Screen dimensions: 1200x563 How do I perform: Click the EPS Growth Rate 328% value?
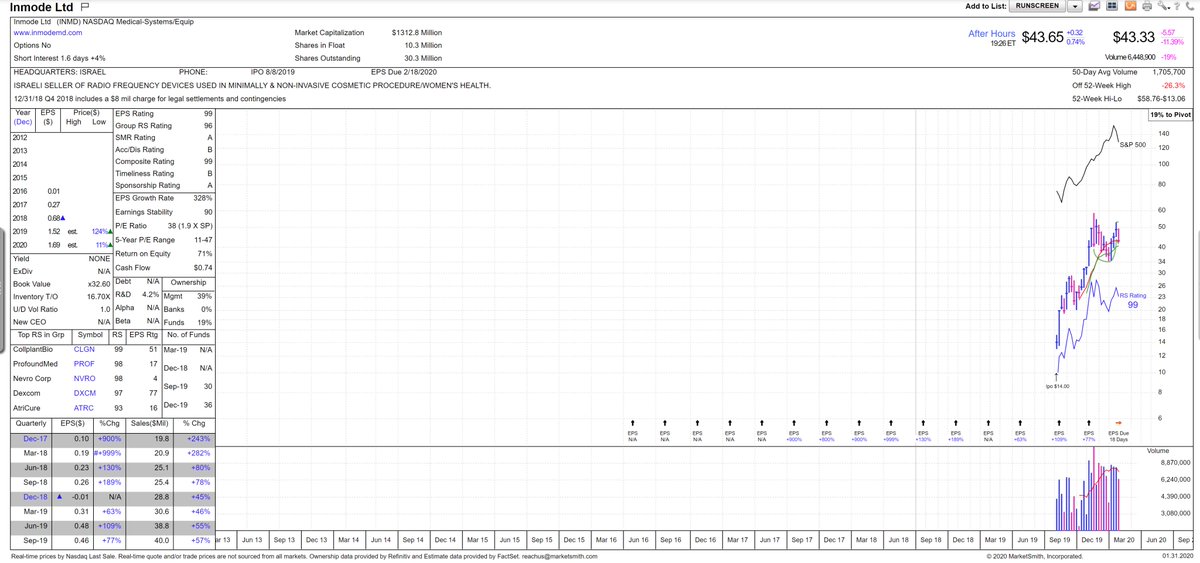[204, 198]
